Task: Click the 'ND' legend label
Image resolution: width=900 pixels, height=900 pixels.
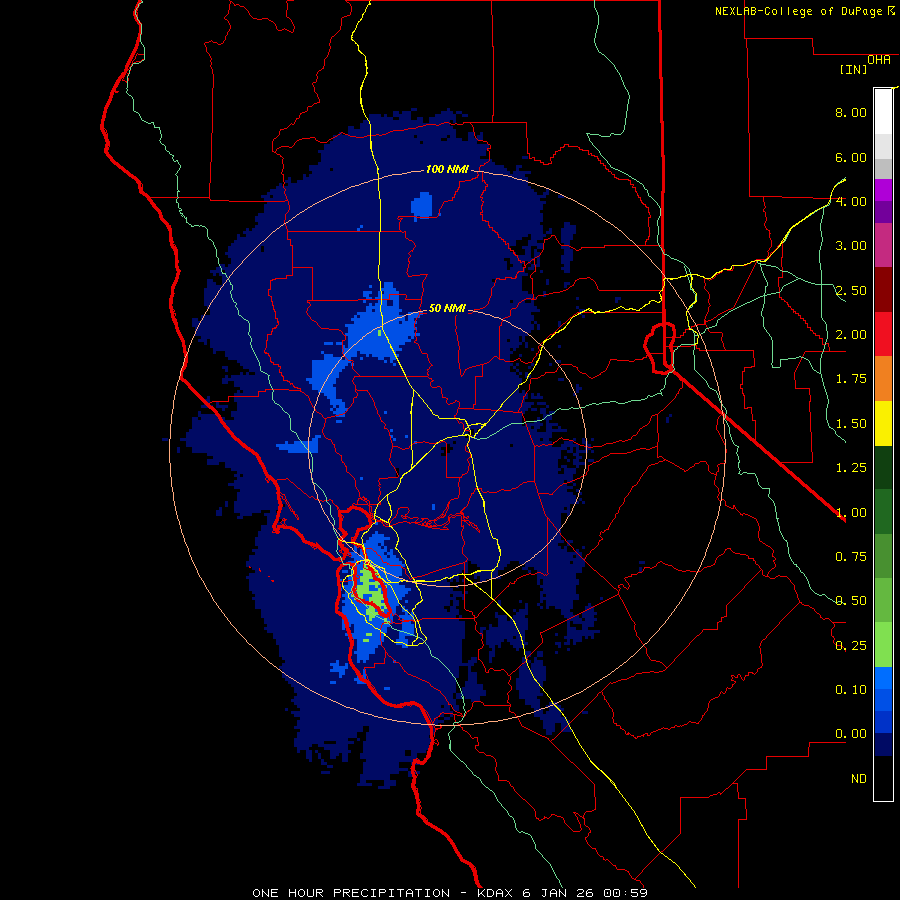Action: [x=859, y=779]
